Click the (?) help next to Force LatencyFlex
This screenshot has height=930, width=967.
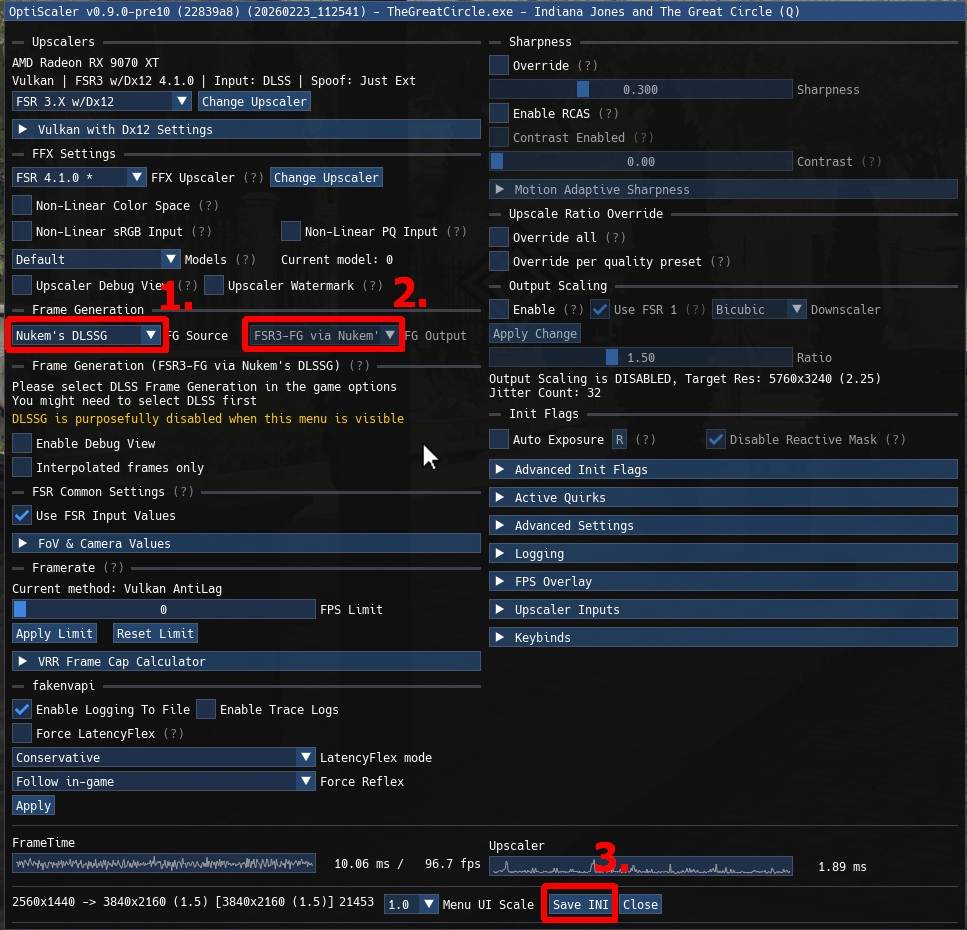173,733
